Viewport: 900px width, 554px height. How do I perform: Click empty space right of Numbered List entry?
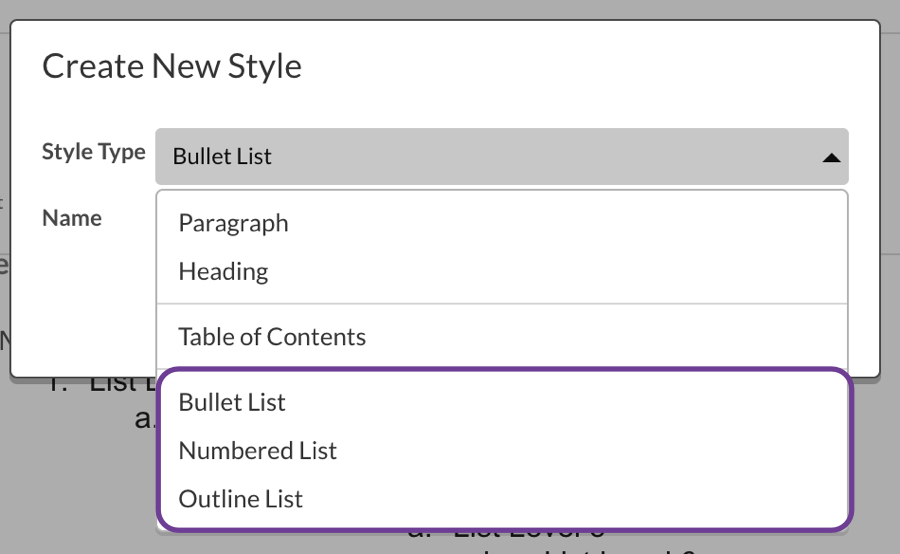click(600, 450)
